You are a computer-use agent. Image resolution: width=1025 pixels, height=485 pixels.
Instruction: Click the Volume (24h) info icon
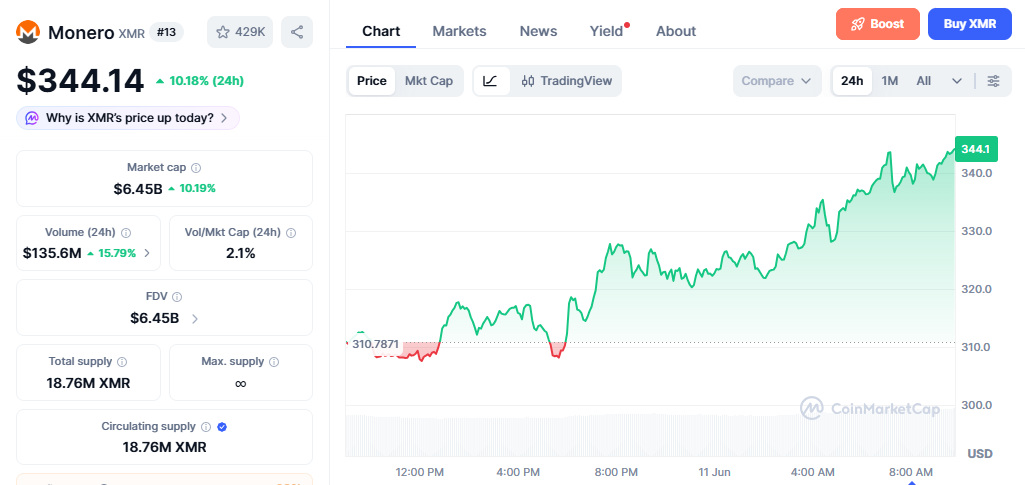pos(126,233)
